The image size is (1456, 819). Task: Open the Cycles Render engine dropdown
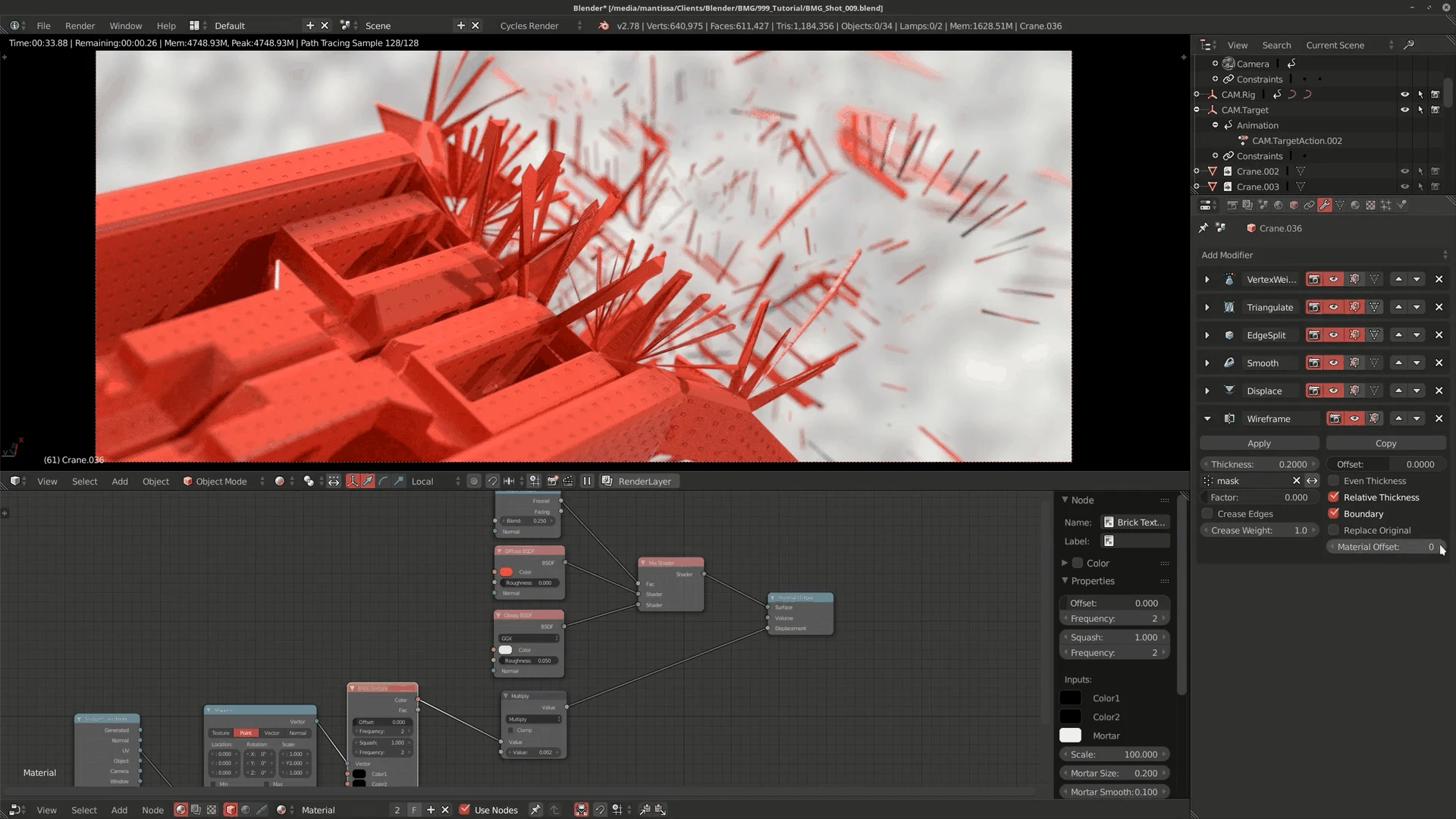point(541,26)
